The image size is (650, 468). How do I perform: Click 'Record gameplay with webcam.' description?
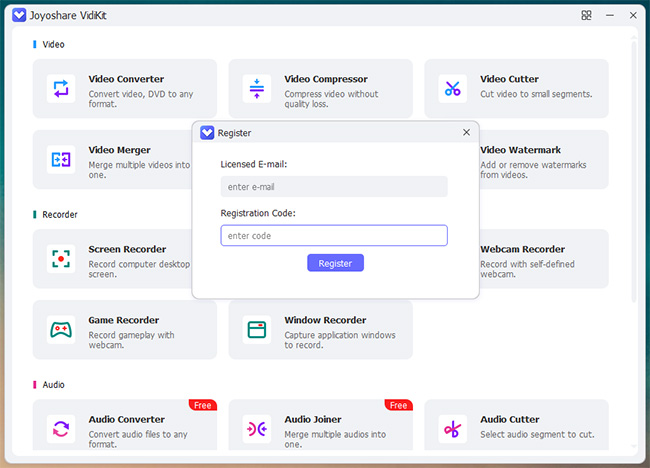click(131, 340)
